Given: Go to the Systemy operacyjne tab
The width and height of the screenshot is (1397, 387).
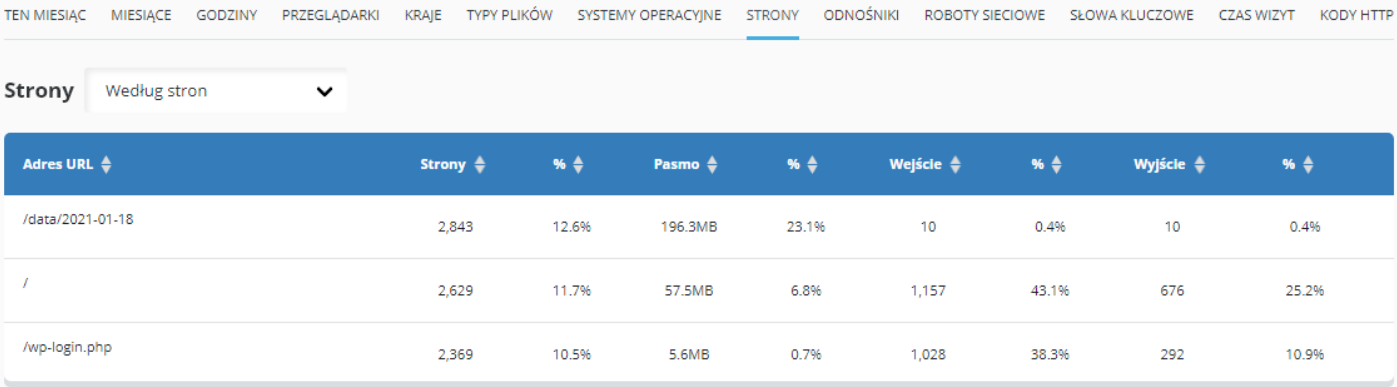Looking at the screenshot, I should coord(649,16).
